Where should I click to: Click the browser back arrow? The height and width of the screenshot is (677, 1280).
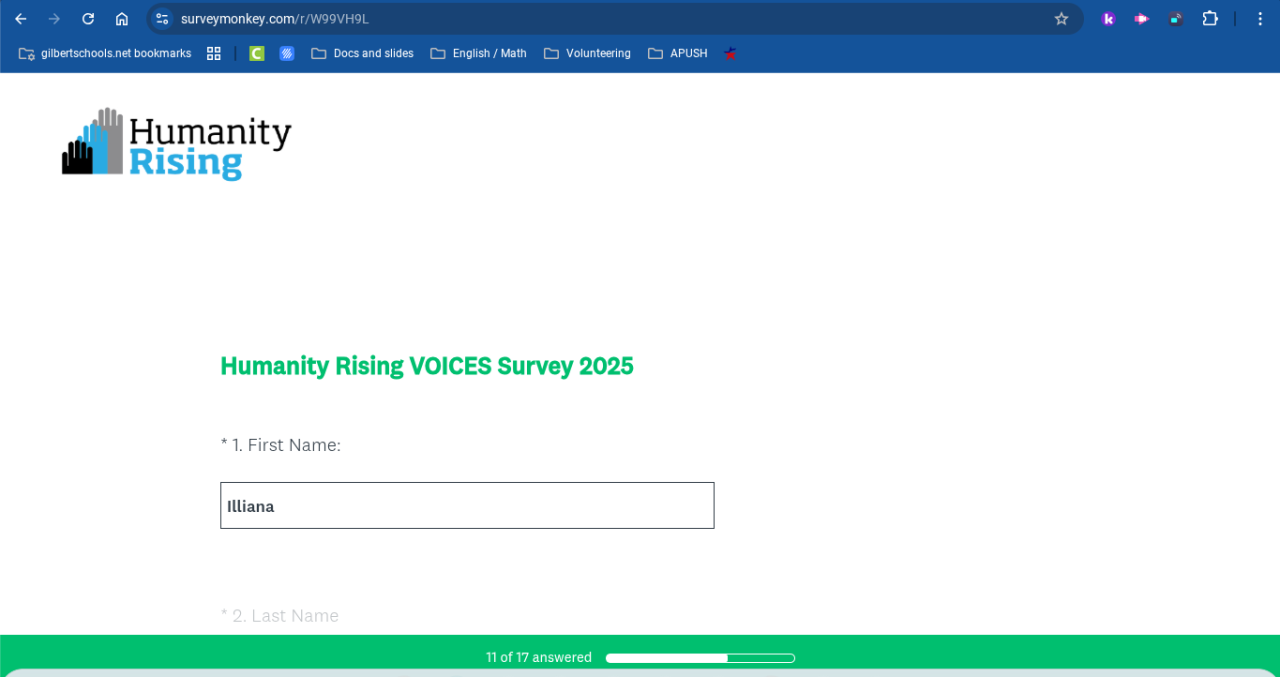point(21,19)
